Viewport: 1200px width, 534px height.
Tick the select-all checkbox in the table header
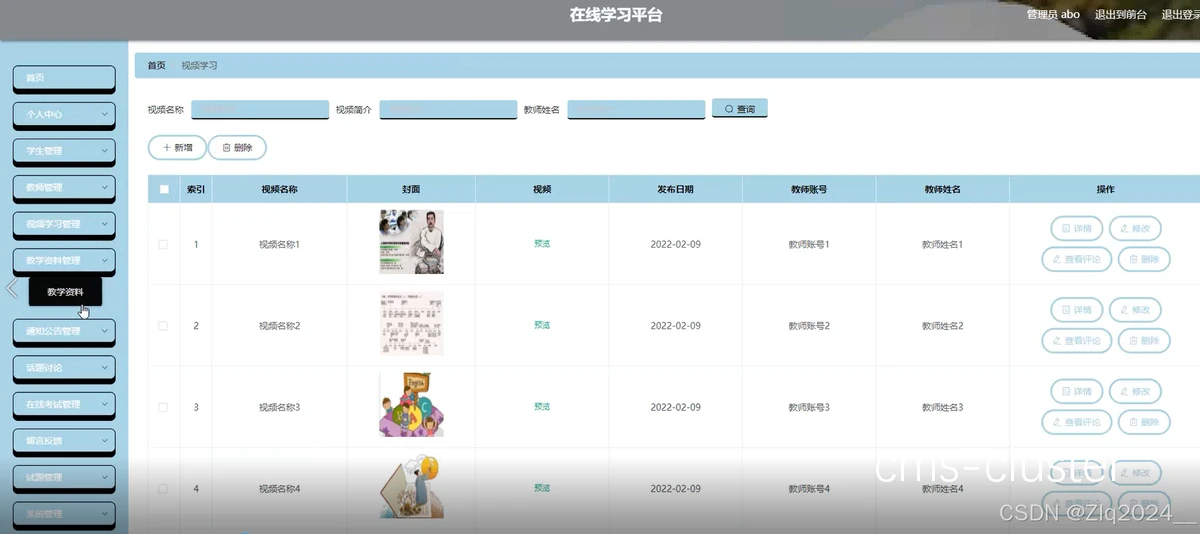[164, 189]
